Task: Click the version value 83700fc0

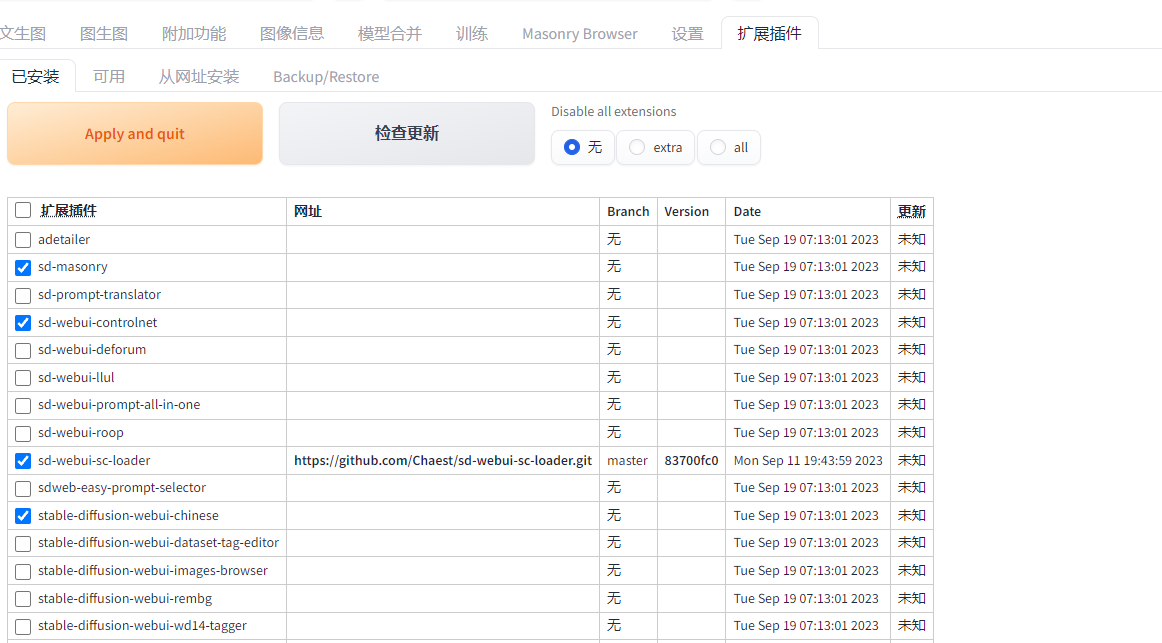Action: coord(691,460)
